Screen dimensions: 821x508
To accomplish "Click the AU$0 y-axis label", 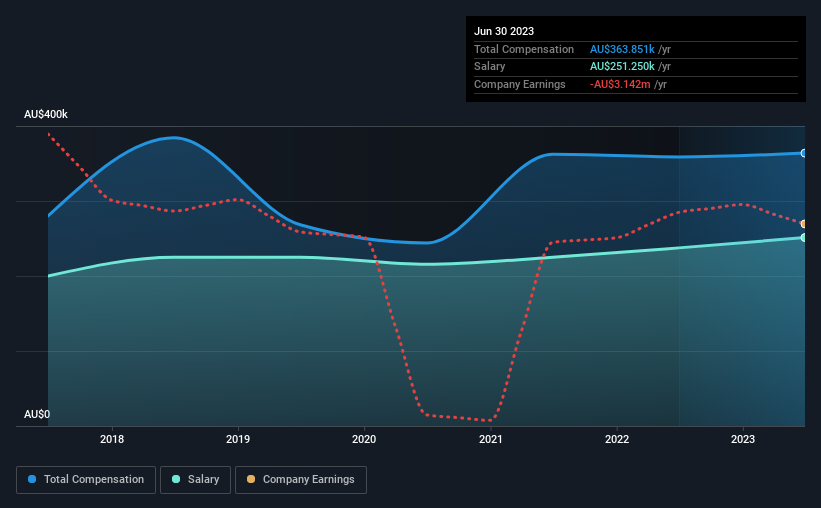I will tap(37, 414).
